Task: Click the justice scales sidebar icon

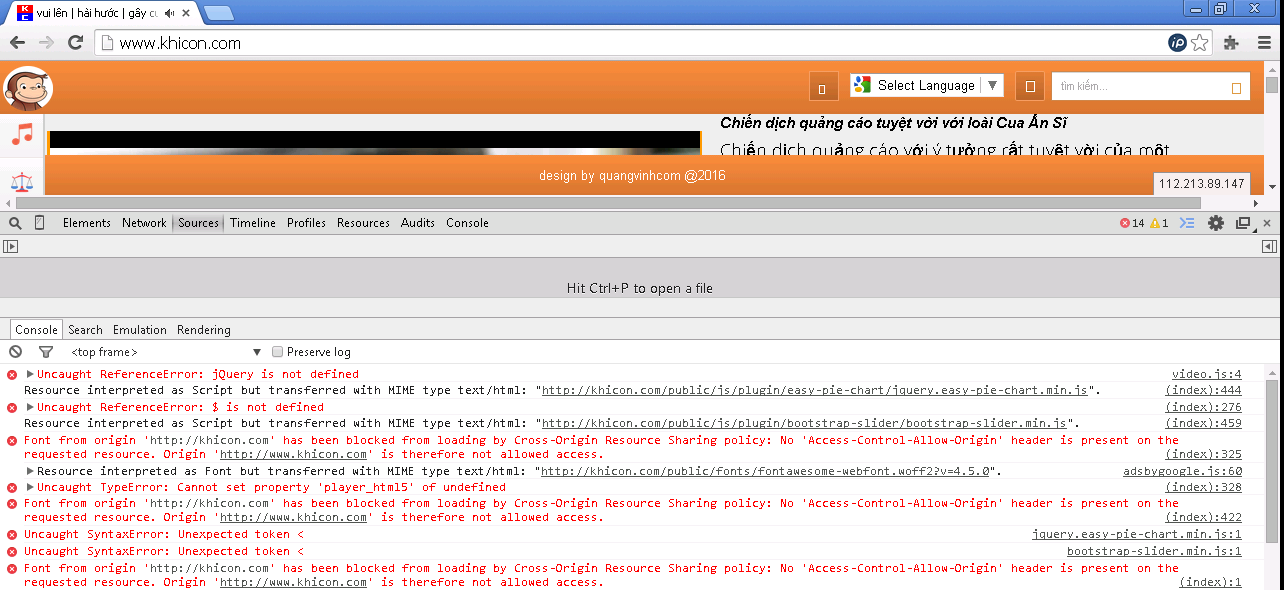Action: (22, 182)
